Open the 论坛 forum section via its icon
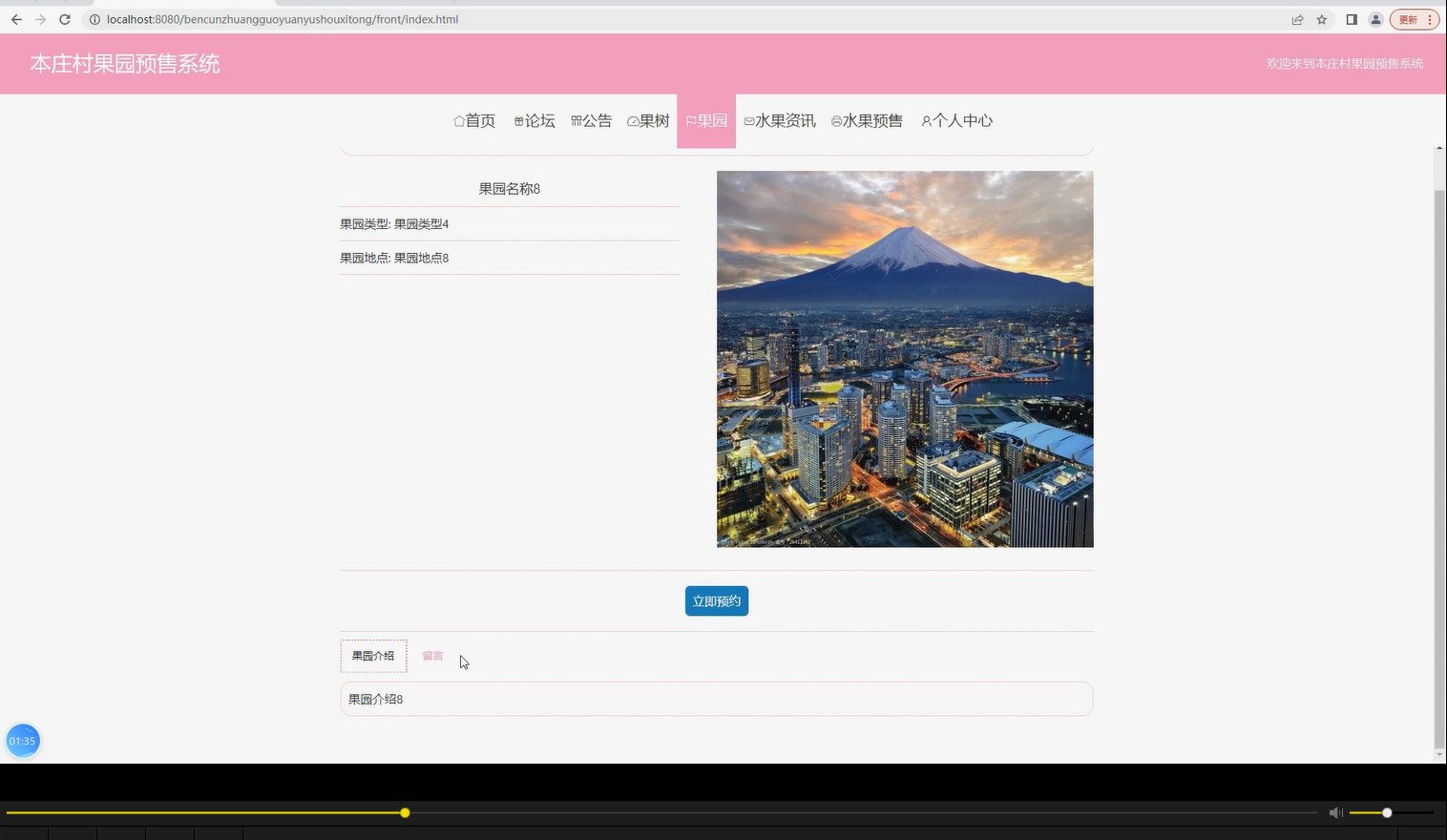This screenshot has width=1447, height=840. coord(517,120)
